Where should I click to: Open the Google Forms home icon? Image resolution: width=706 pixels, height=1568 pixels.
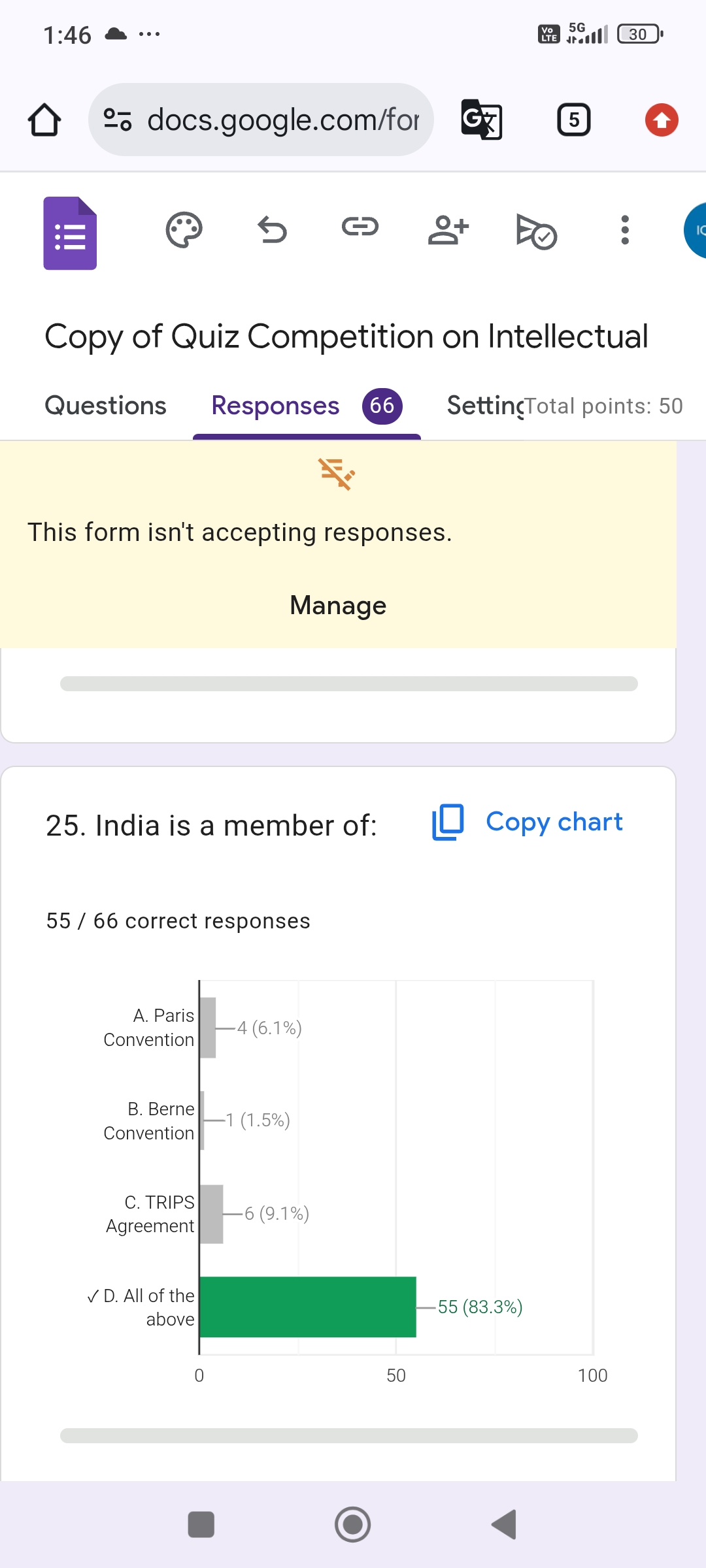pyautogui.click(x=70, y=233)
